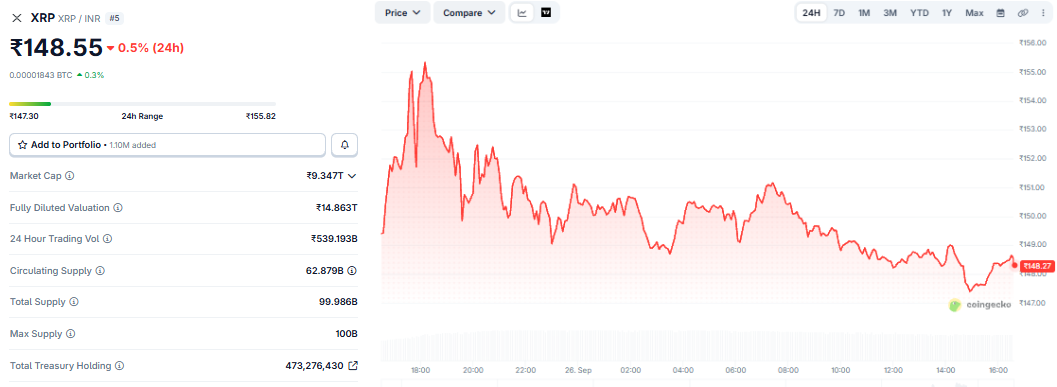This screenshot has width=1057, height=387.
Task: Click the price alert bell icon
Action: (x=344, y=145)
